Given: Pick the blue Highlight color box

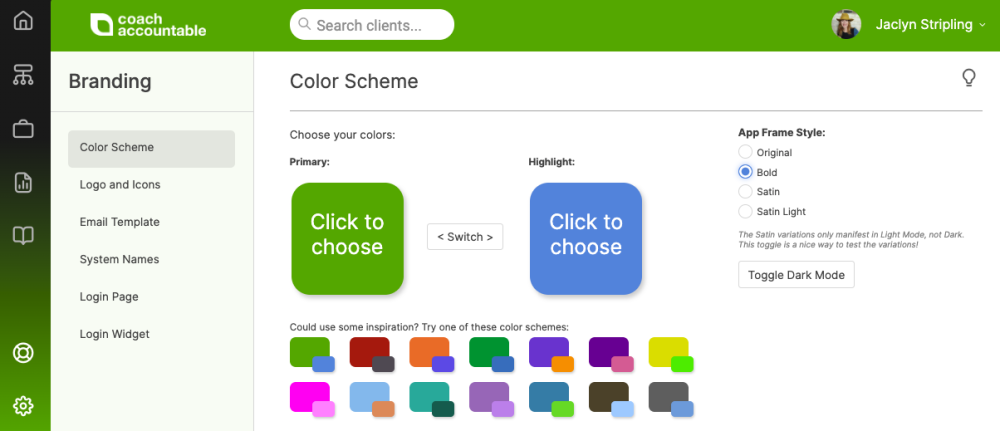Looking at the screenshot, I should [x=586, y=238].
